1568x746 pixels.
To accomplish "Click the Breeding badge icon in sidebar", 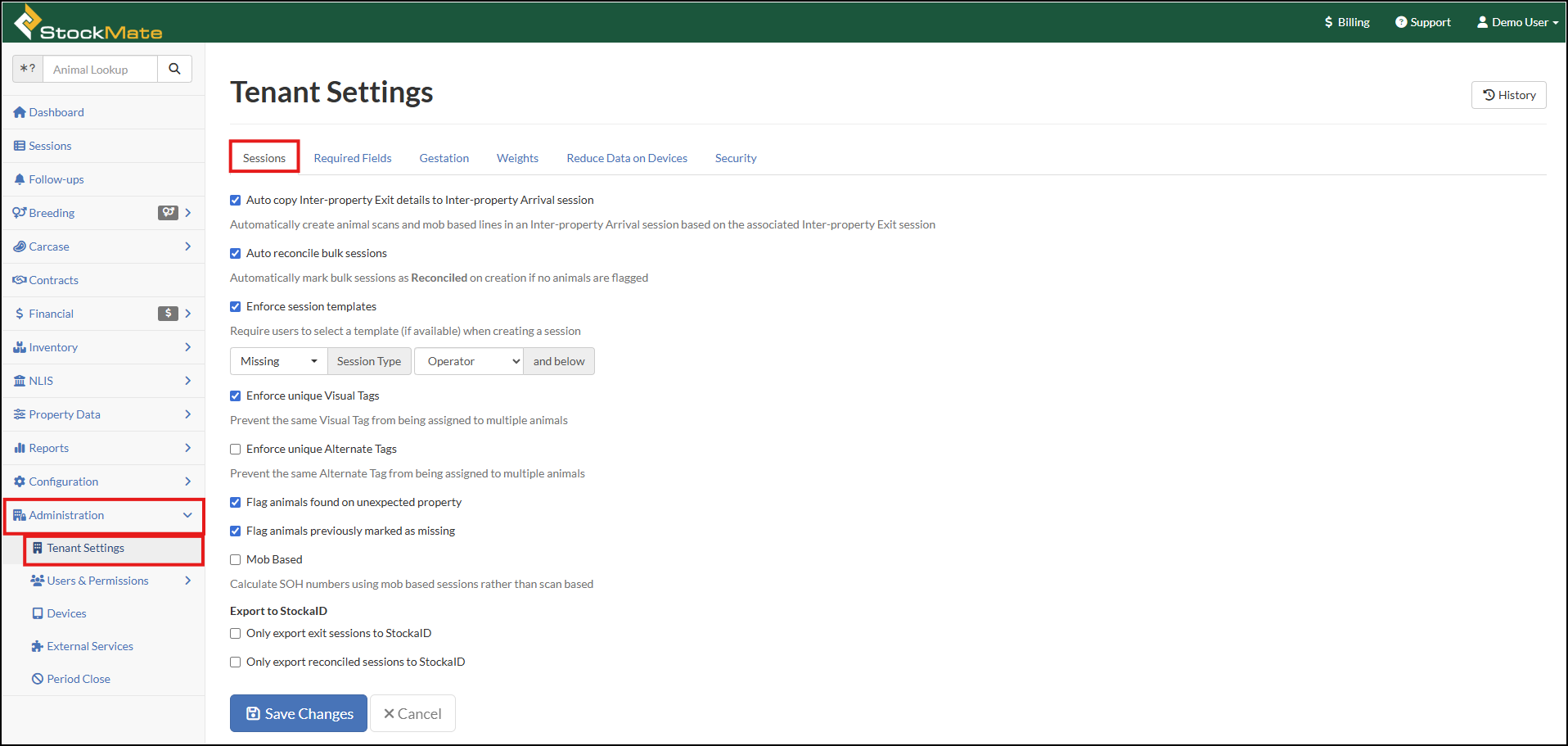I will [x=168, y=213].
